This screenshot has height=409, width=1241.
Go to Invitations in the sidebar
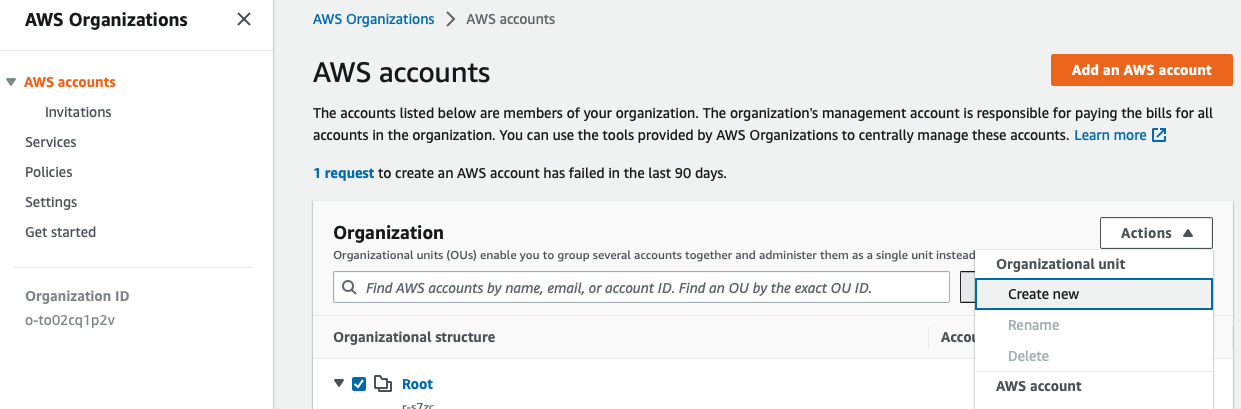click(78, 112)
